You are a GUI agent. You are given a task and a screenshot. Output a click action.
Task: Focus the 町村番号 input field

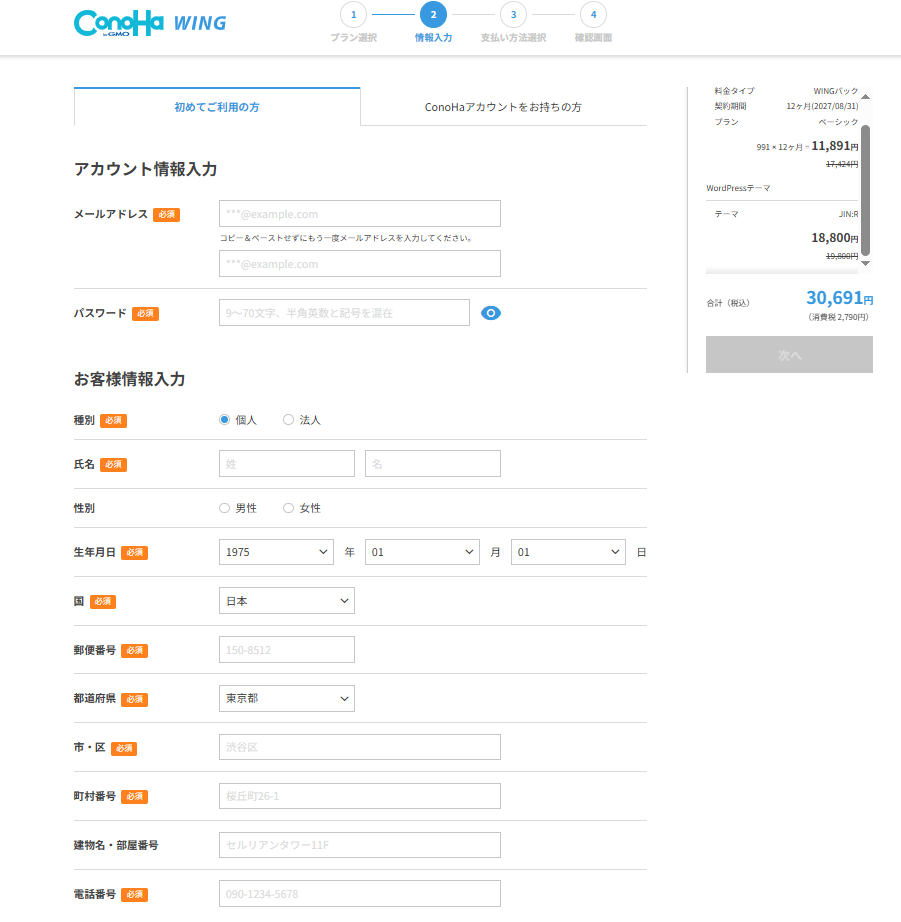point(360,796)
